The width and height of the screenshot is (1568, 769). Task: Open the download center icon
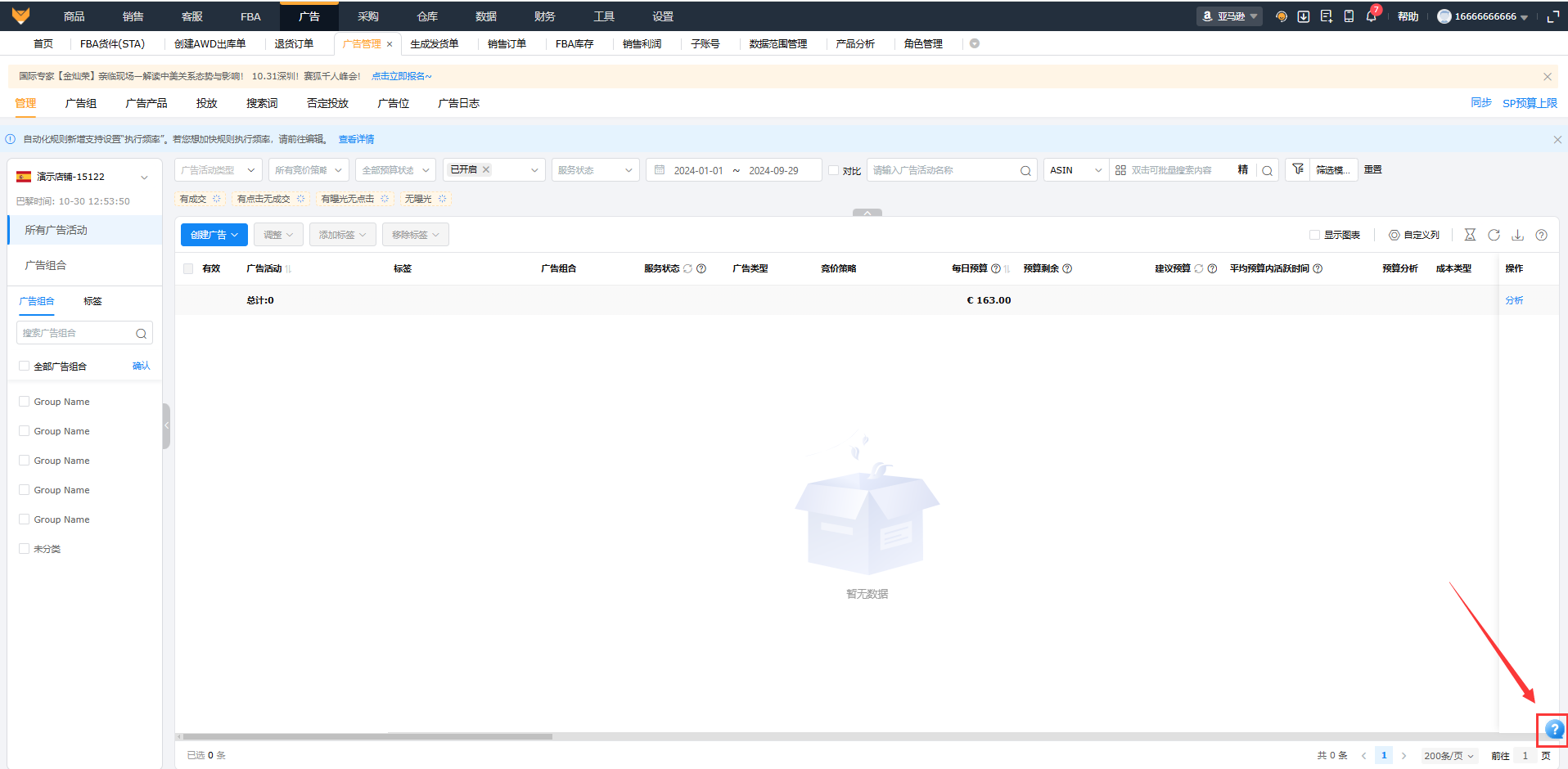pyautogui.click(x=1304, y=16)
